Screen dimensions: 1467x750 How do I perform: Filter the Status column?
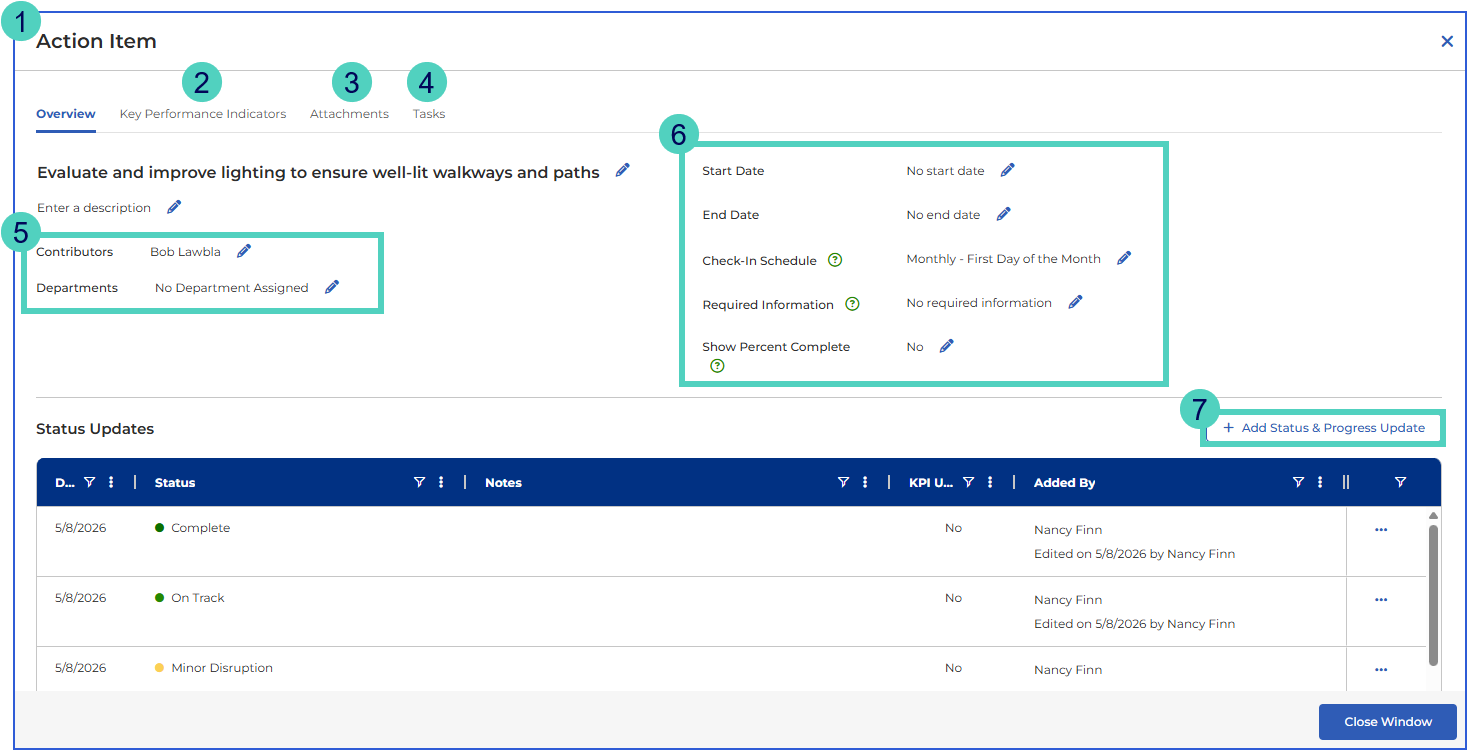pyautogui.click(x=420, y=482)
